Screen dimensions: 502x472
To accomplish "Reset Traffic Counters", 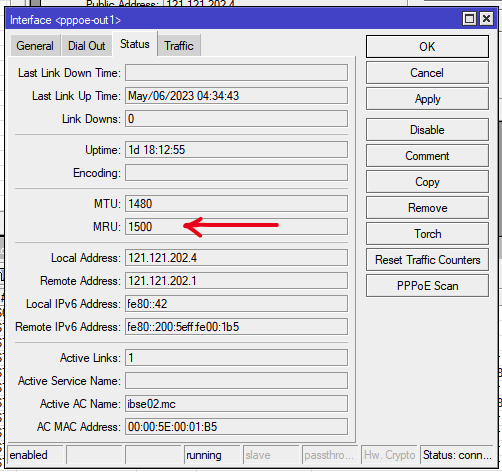I will [x=427, y=260].
